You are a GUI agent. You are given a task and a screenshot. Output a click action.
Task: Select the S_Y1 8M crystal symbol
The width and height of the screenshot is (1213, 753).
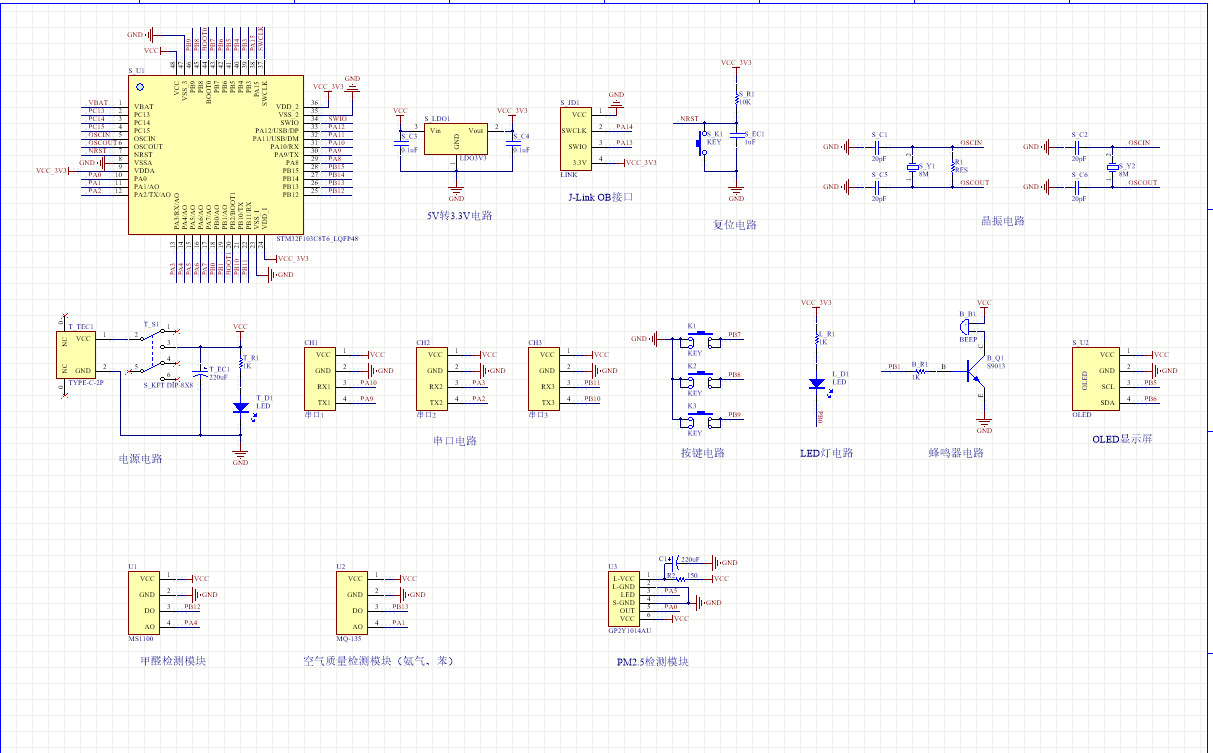(912, 167)
